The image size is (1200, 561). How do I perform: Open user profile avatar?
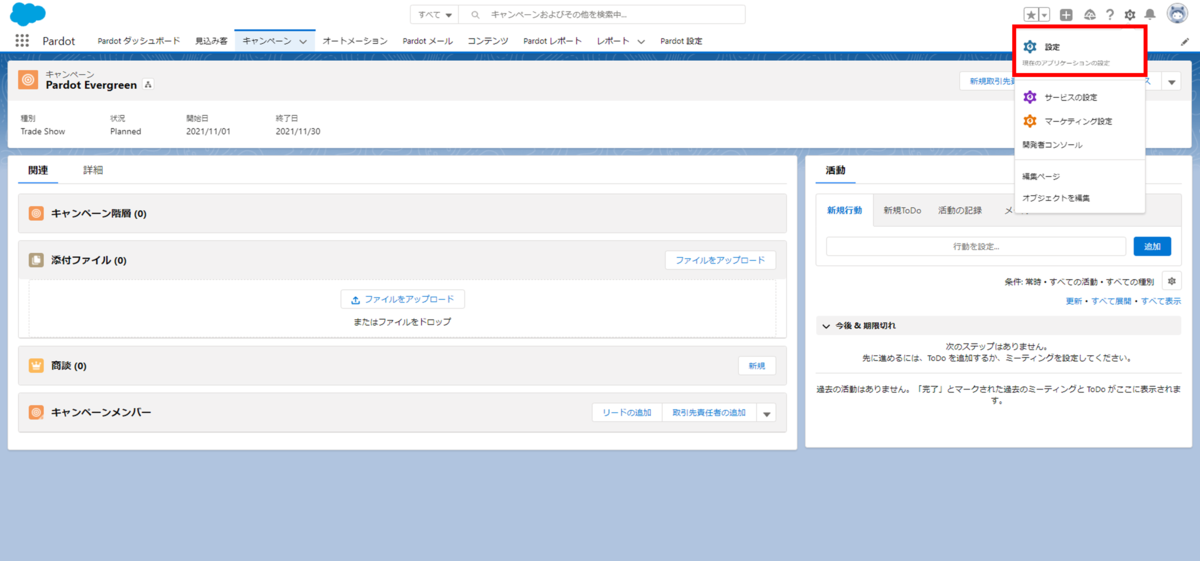pos(1176,14)
